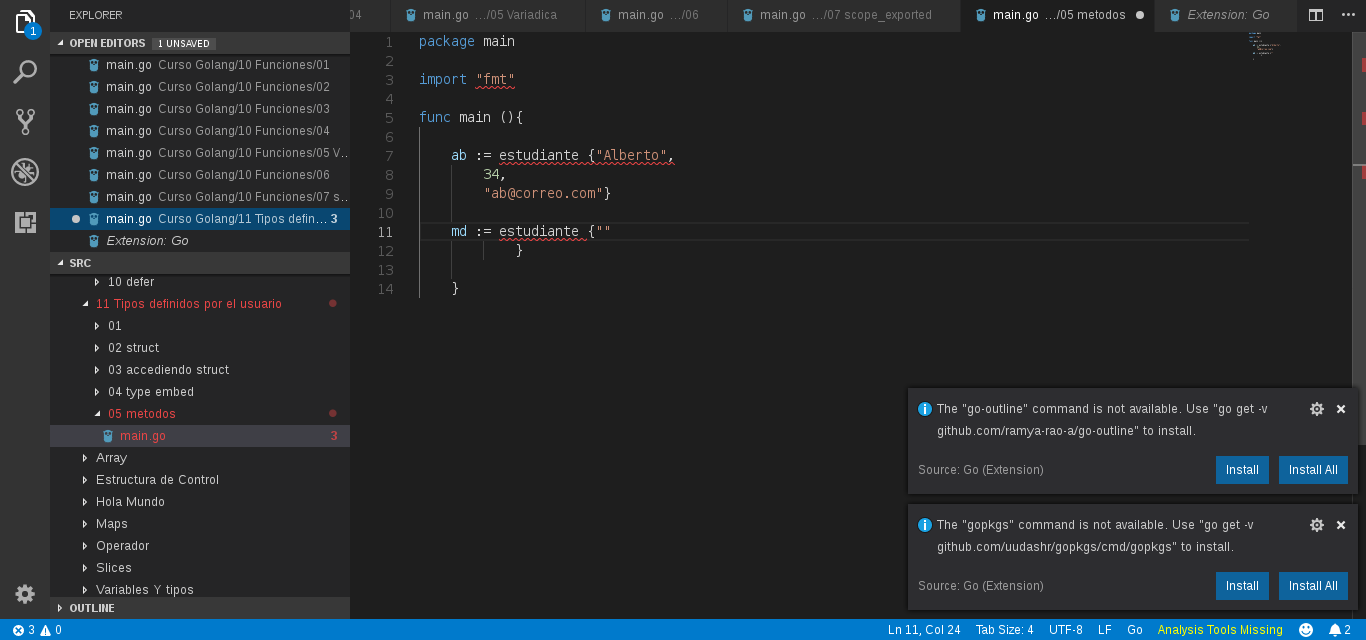Open Extension: Go in open editors list
The height and width of the screenshot is (640, 1366).
click(x=200, y=241)
